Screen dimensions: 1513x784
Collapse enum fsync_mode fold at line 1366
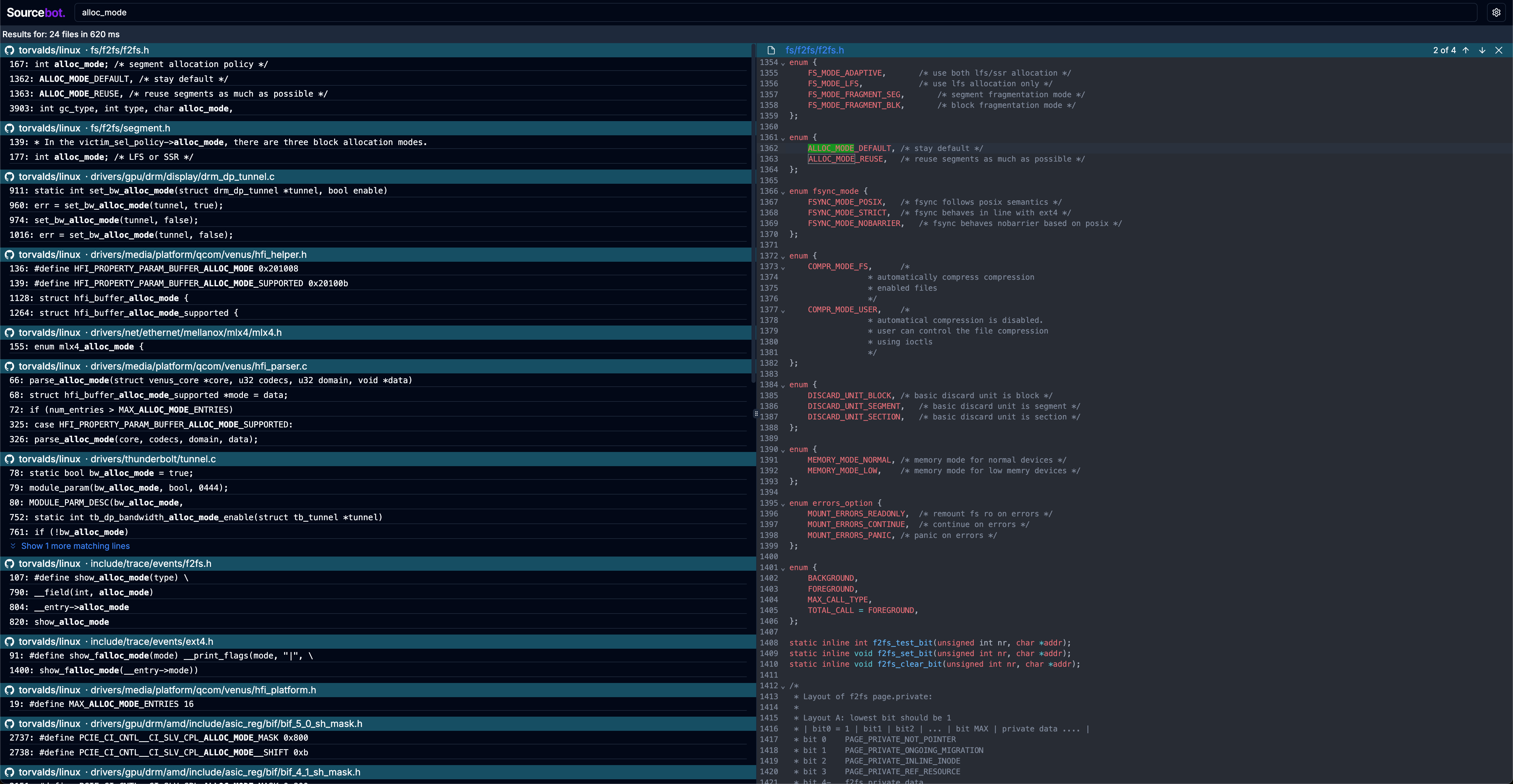click(783, 192)
